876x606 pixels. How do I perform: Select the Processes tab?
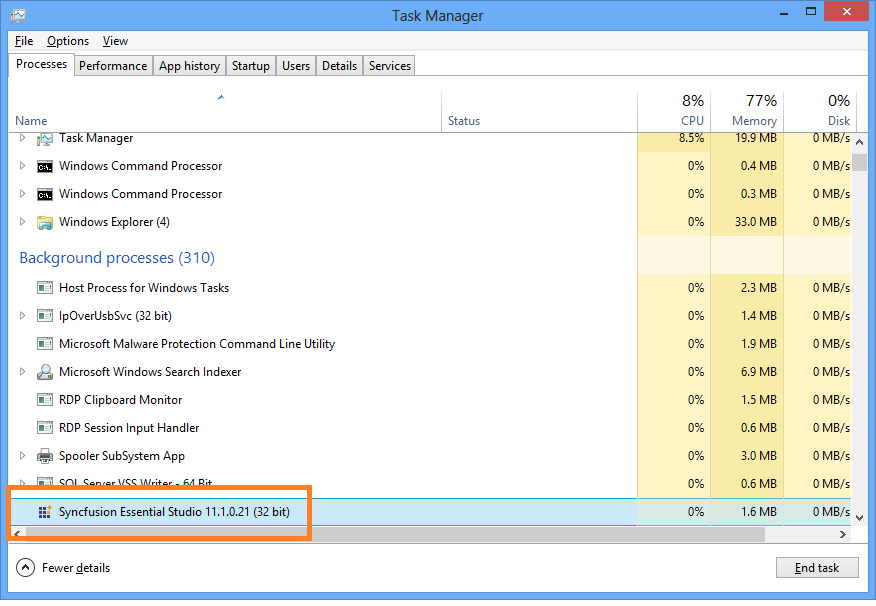click(x=41, y=64)
